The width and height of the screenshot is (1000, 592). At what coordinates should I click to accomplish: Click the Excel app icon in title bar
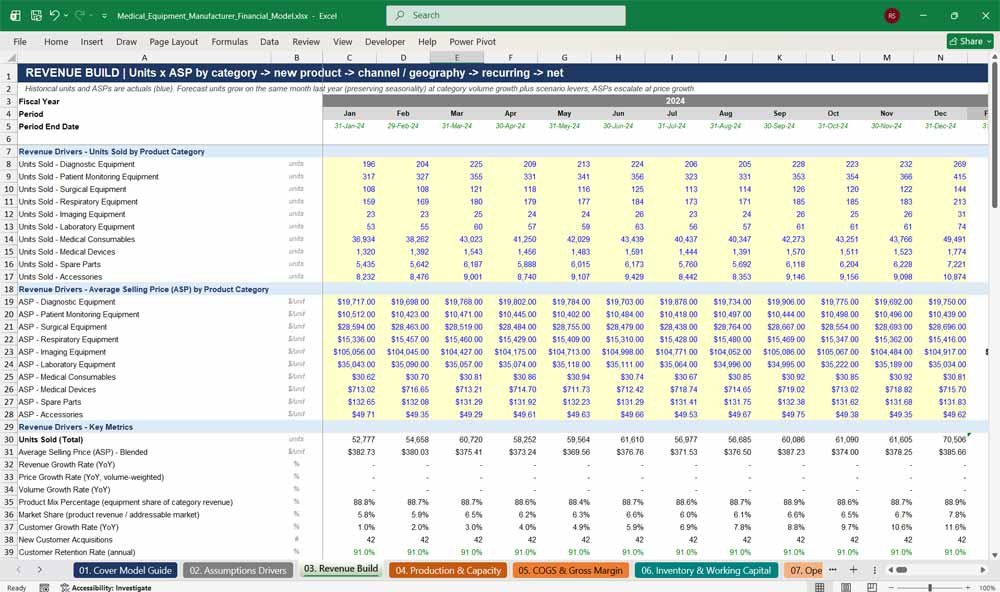[x=15, y=15]
